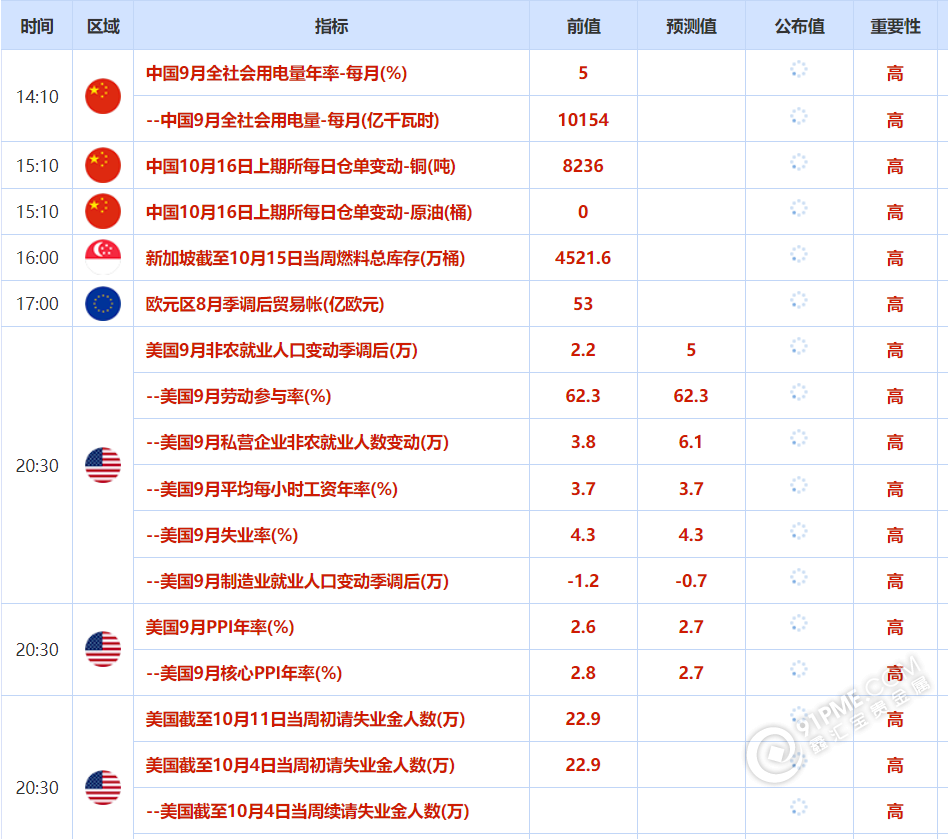Click the China flag in the 14:10 row

[x=103, y=96]
